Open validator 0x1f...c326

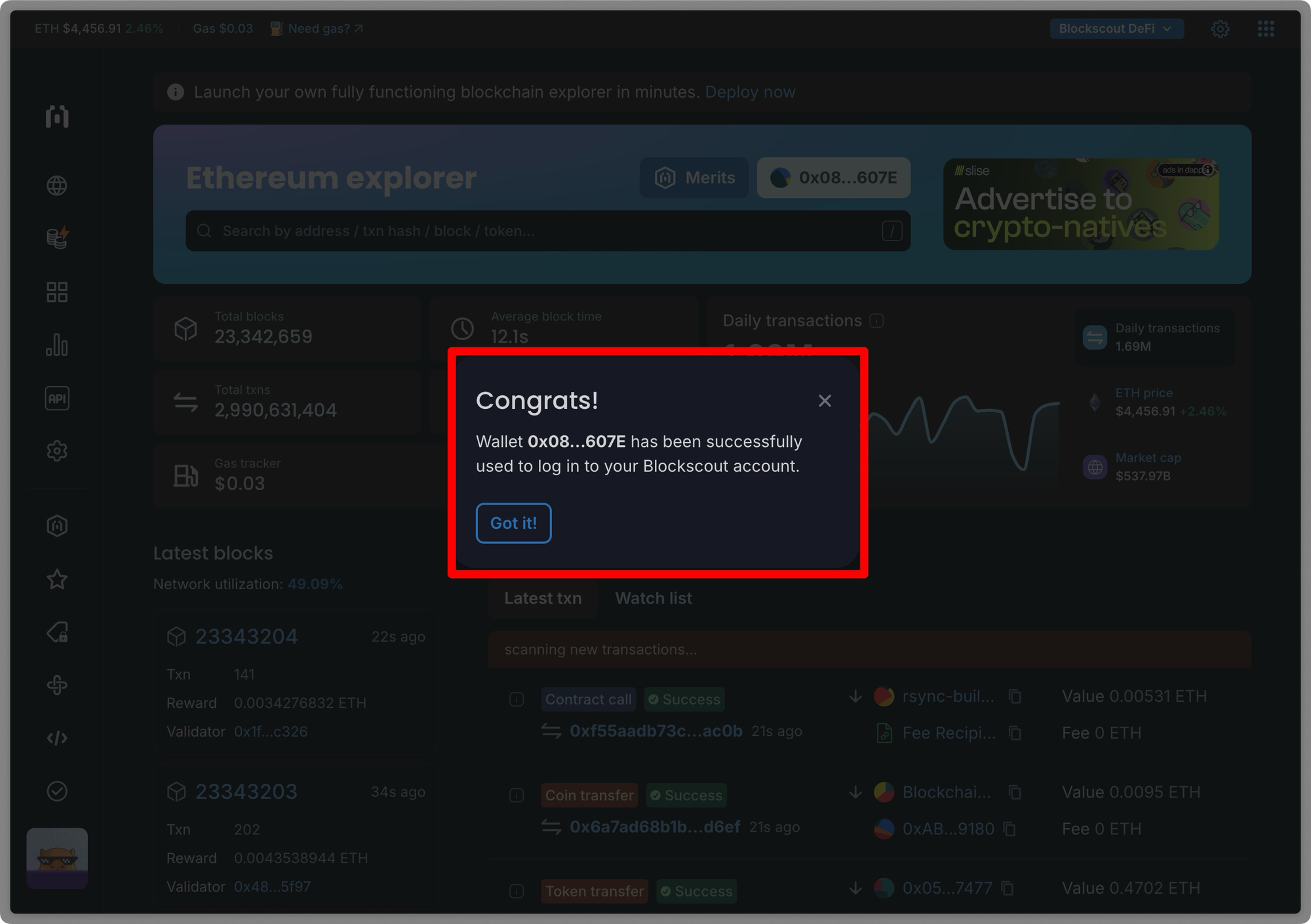click(x=271, y=731)
